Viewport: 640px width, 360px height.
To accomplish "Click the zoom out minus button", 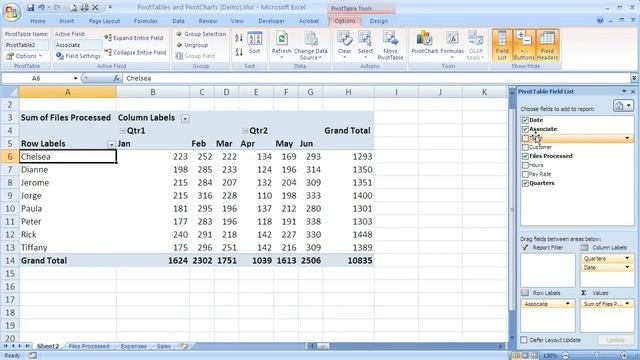I will pos(566,356).
